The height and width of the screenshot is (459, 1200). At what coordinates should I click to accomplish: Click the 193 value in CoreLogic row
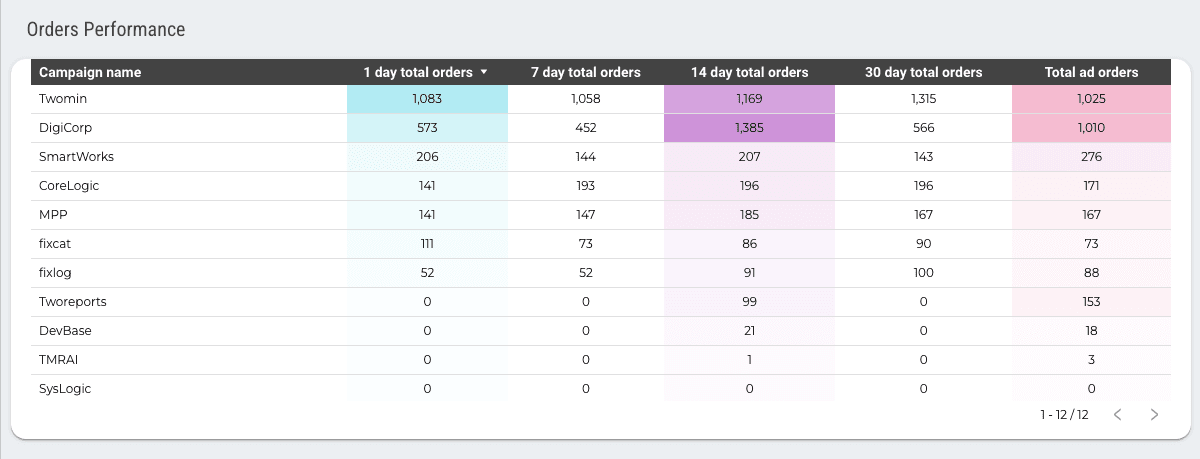585,186
